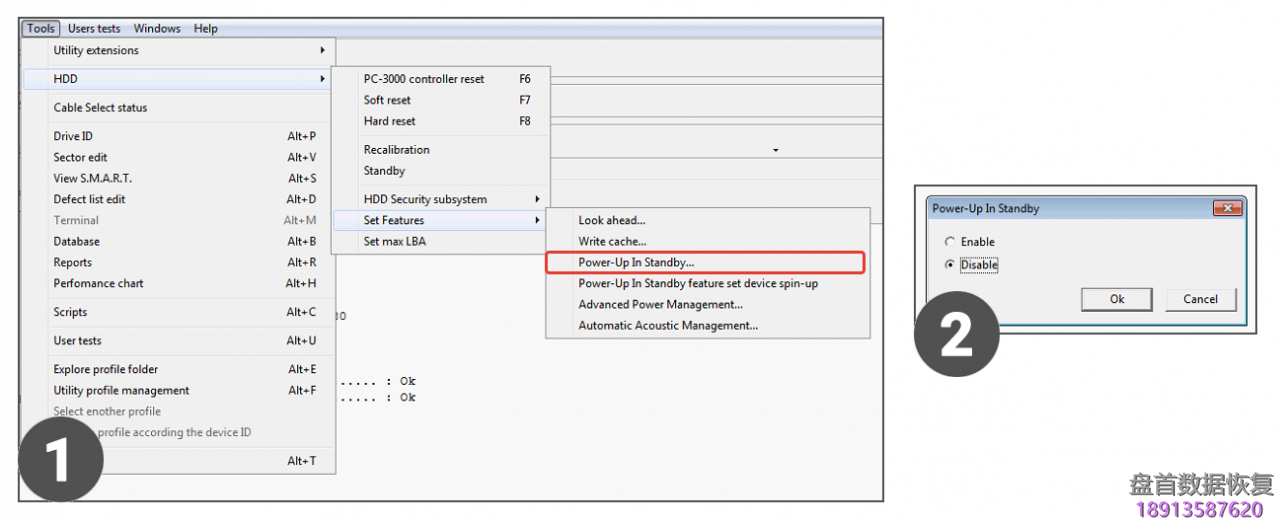Image resolution: width=1280 pixels, height=524 pixels.
Task: Select Set max LBA entry
Action: [x=396, y=242]
